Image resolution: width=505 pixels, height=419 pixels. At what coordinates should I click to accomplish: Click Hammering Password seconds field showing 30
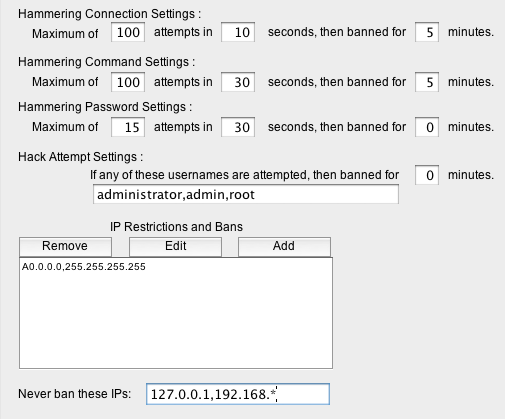(238, 127)
